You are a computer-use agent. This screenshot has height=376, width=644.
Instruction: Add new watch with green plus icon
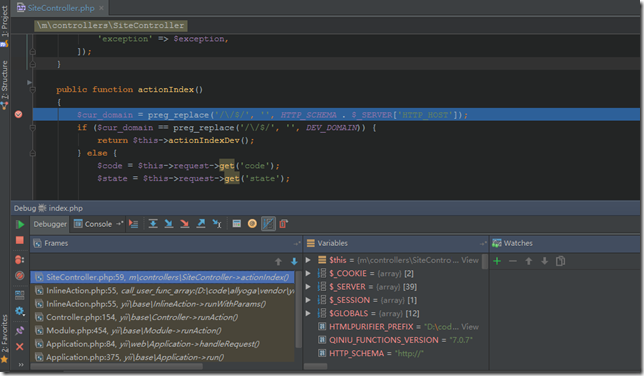tap(497, 261)
